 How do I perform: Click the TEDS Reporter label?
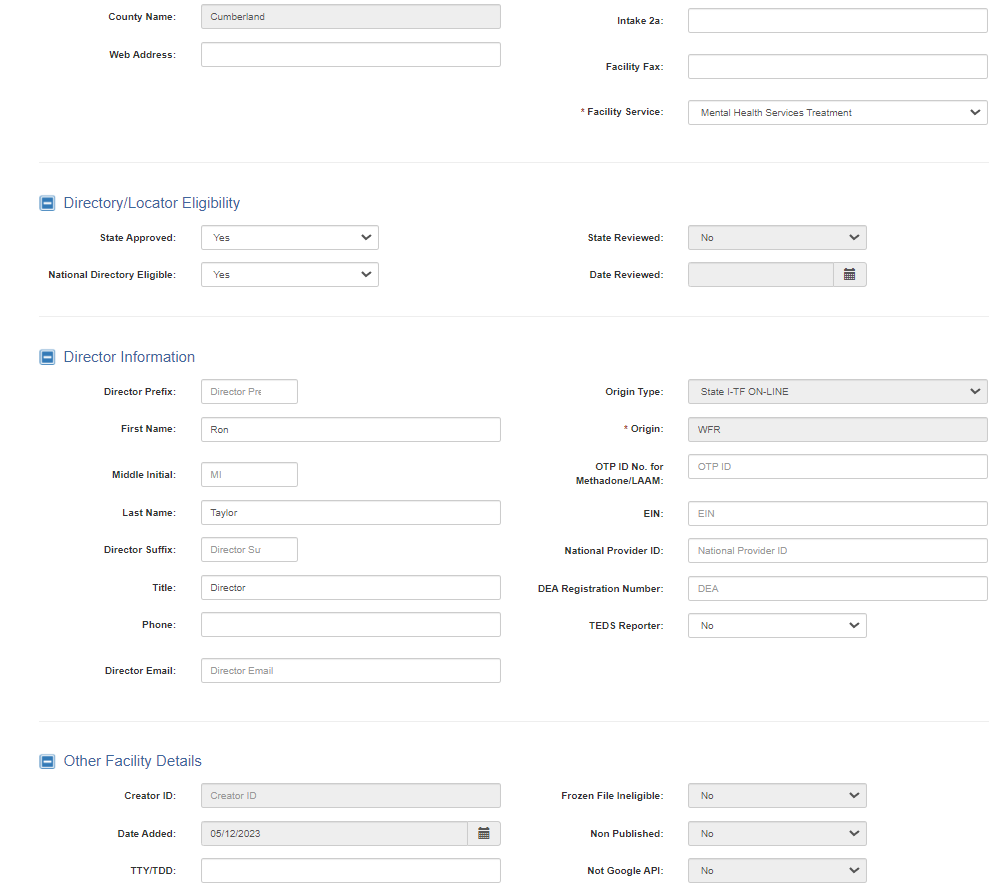(626, 626)
